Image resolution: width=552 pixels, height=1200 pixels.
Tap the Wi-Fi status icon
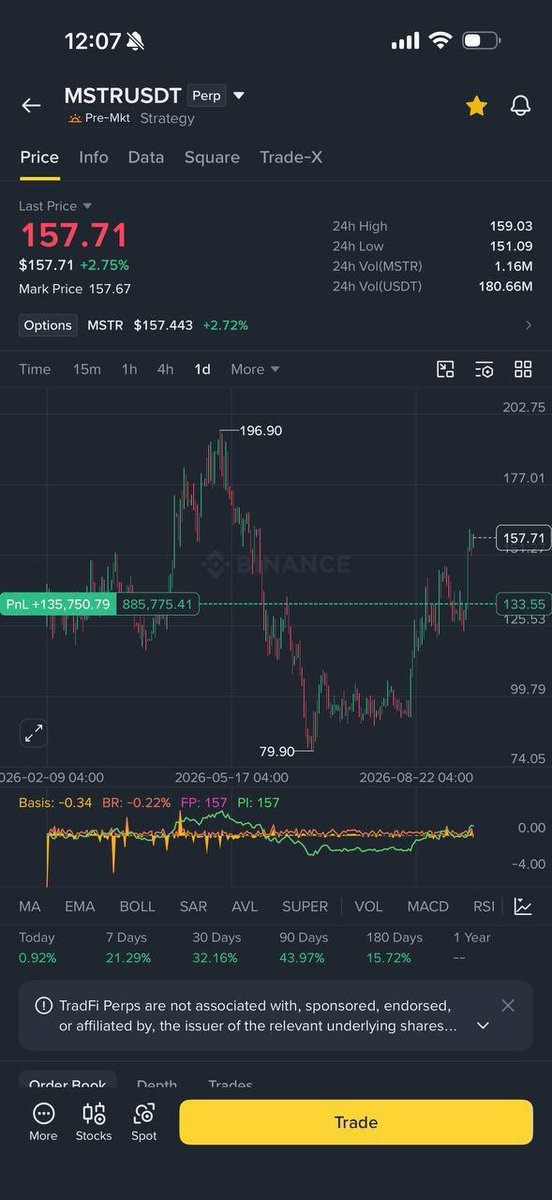pyautogui.click(x=440, y=41)
